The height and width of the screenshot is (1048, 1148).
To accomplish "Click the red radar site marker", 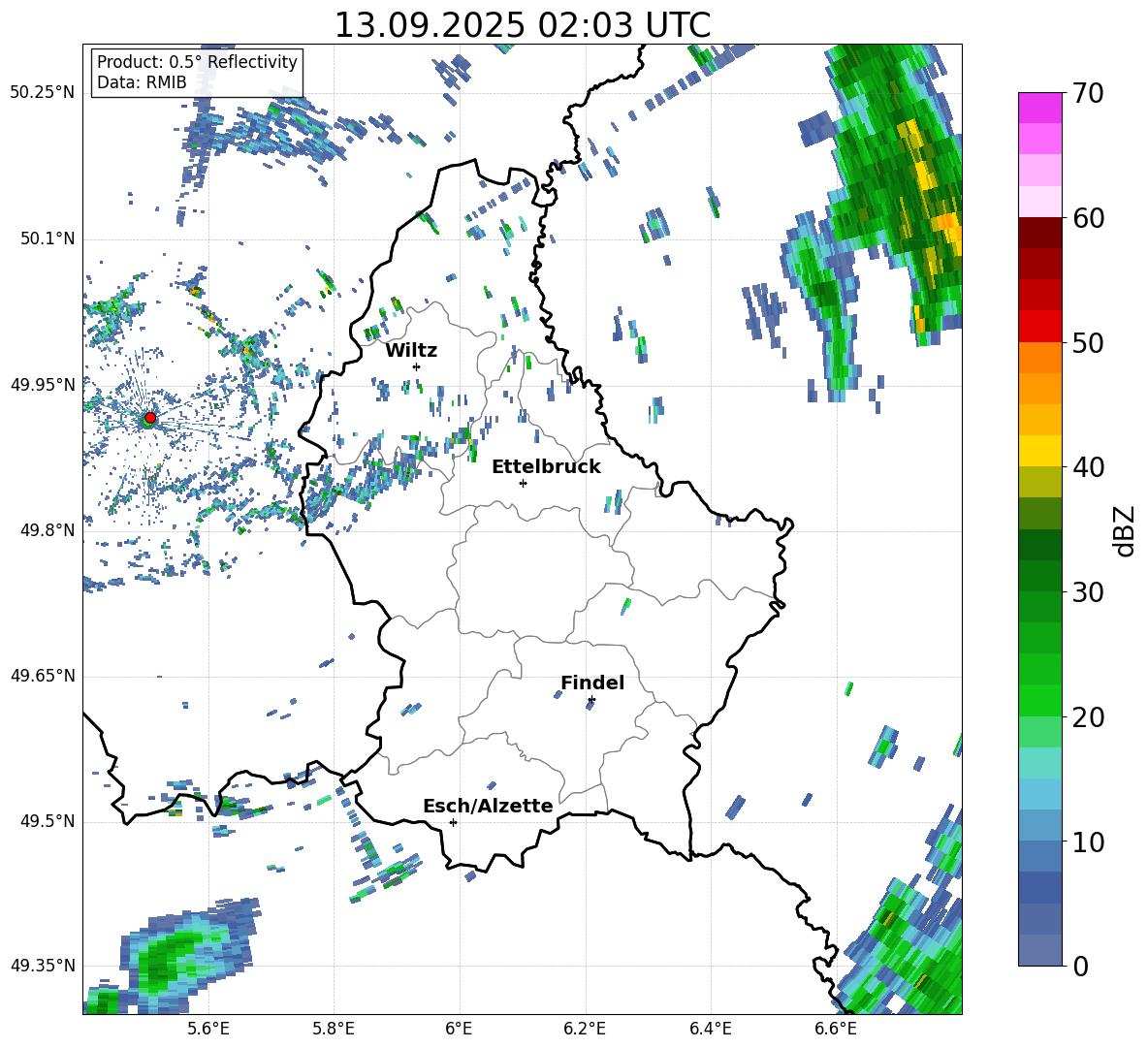I will (x=150, y=418).
